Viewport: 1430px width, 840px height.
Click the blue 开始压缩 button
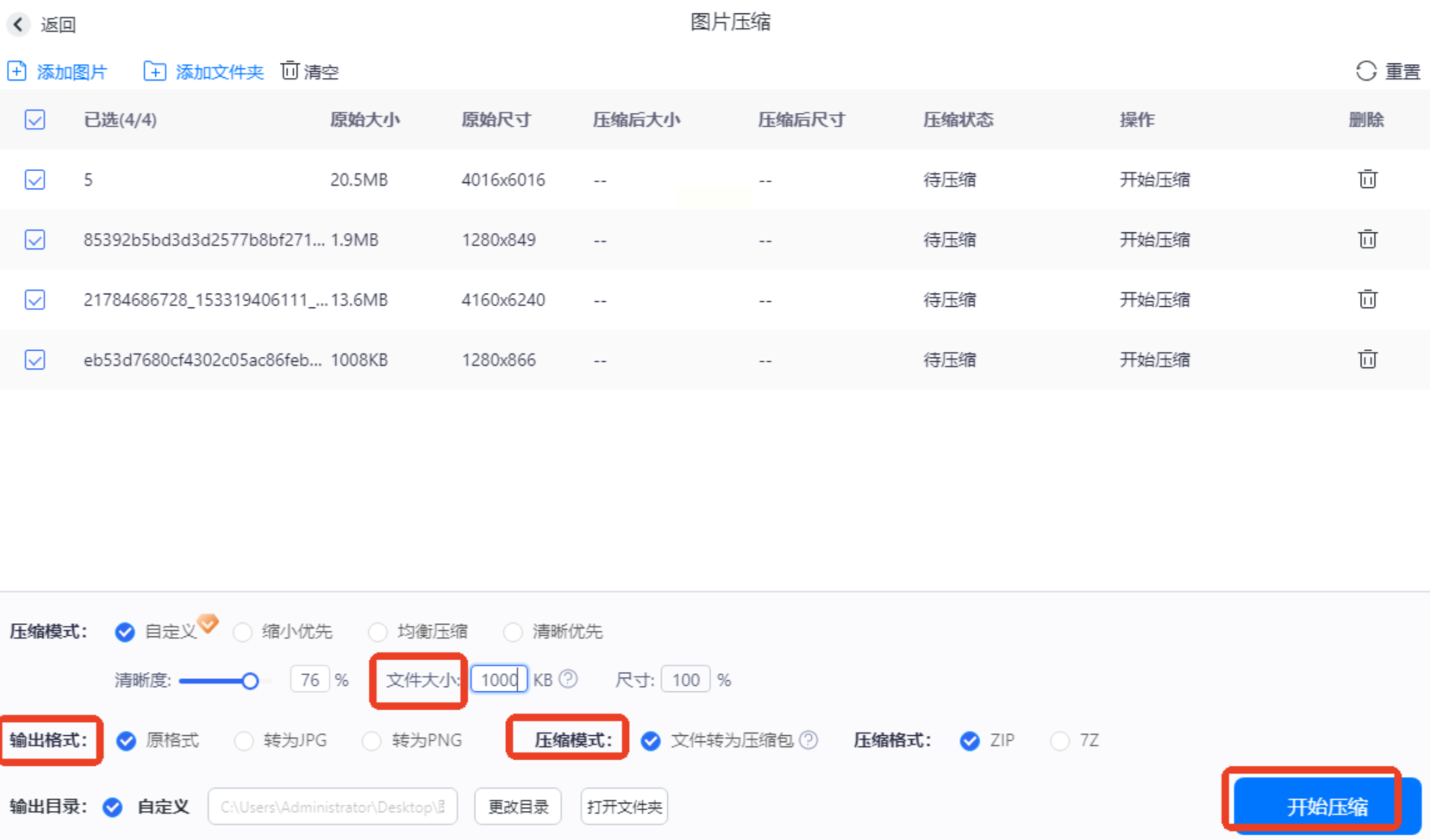coord(1326,806)
